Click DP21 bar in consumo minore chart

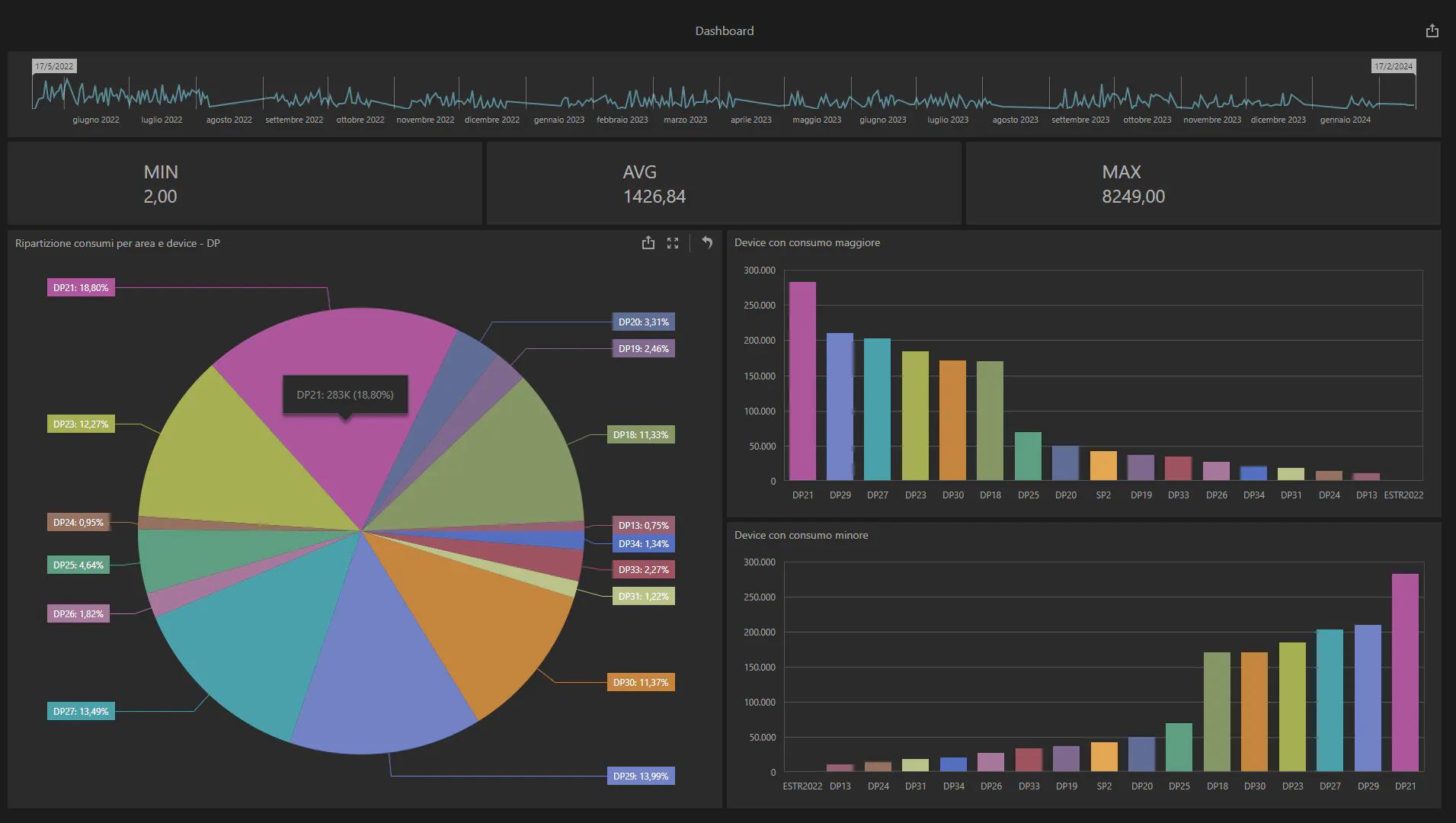tap(1405, 673)
